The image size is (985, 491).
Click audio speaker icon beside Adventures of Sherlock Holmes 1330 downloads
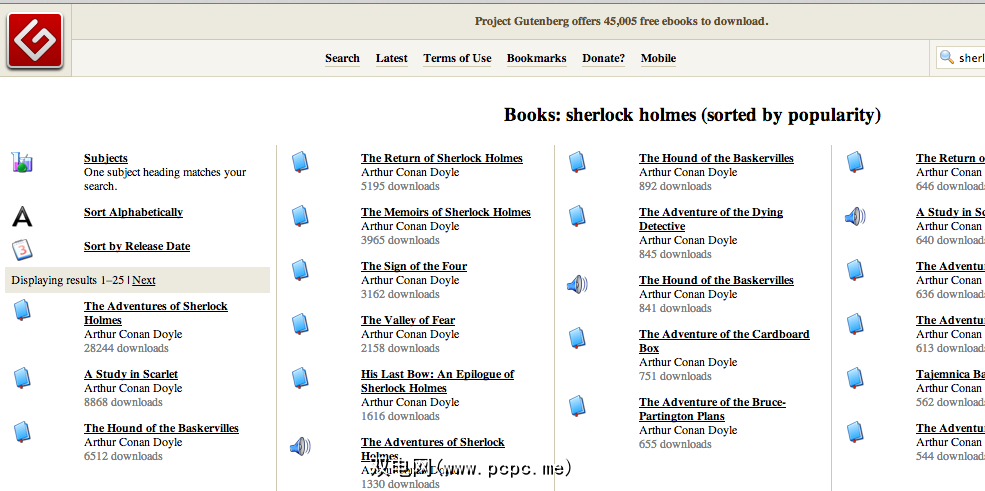[x=300, y=446]
